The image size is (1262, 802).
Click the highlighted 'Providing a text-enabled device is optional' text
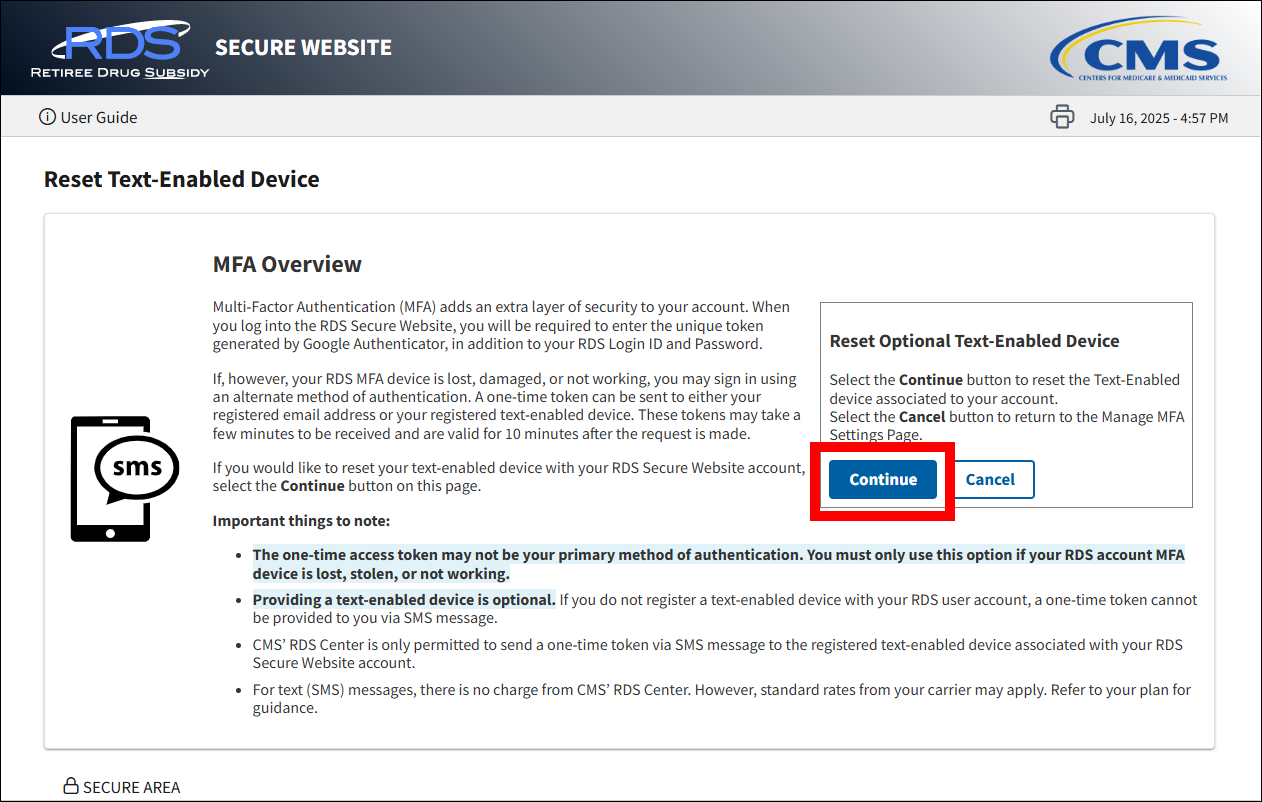pyautogui.click(x=404, y=600)
